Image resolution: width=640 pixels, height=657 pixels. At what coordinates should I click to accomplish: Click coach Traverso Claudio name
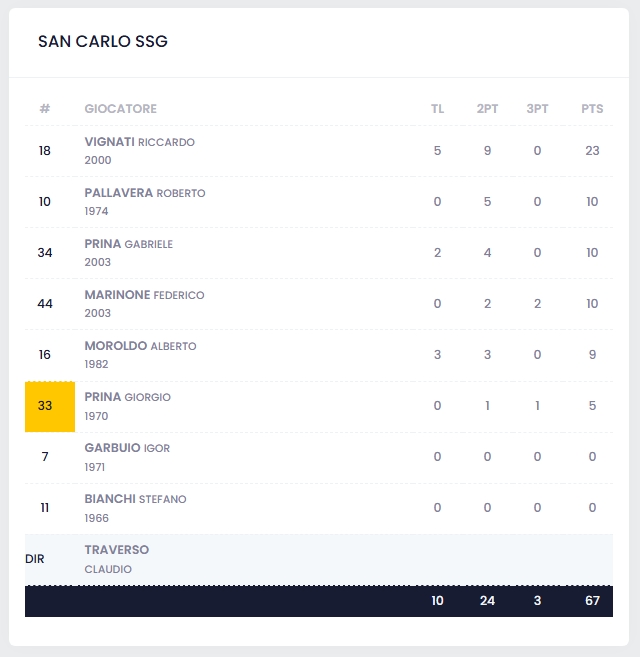116,550
